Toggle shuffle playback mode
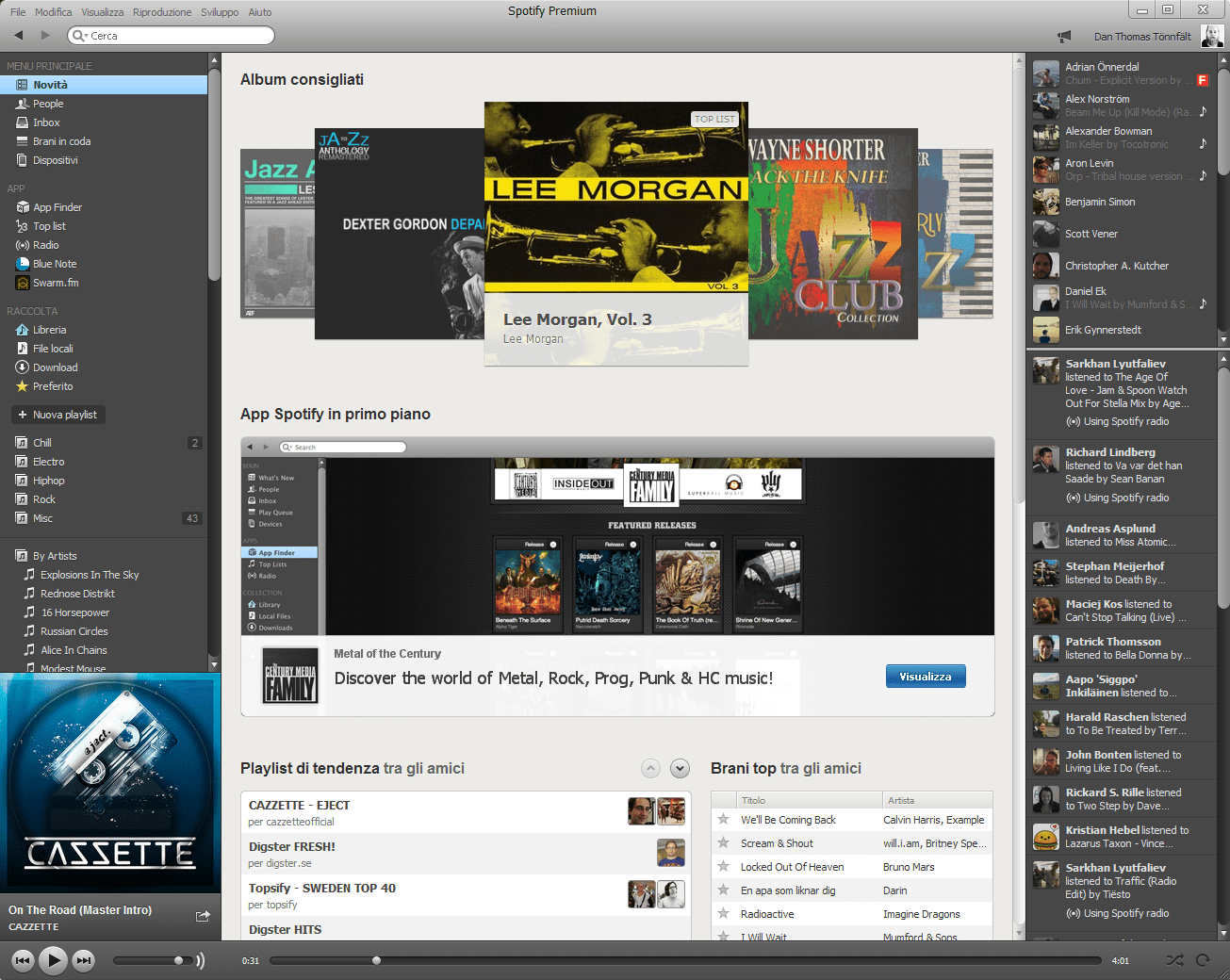 (x=1174, y=960)
